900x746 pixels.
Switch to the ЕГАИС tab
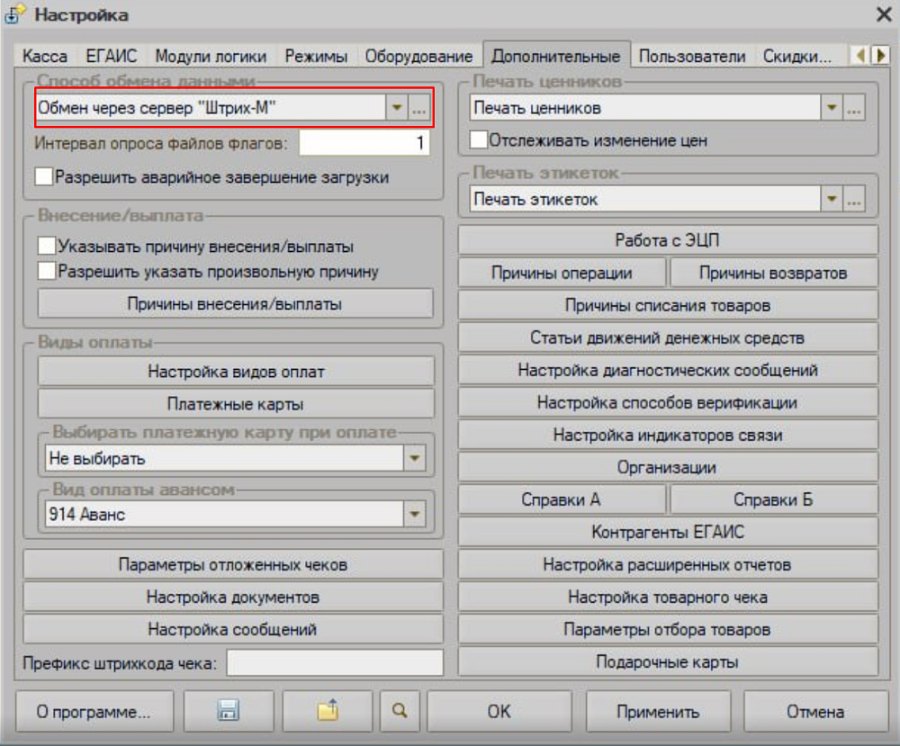111,56
